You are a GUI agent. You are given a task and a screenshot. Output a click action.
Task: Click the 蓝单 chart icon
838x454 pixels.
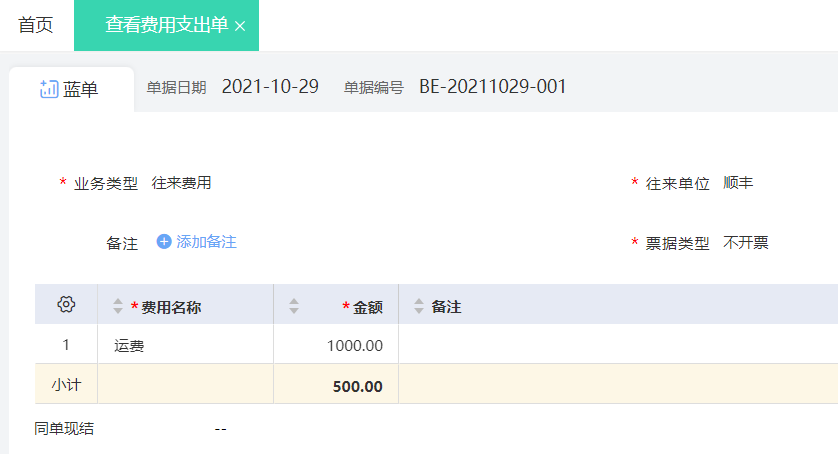[x=49, y=89]
